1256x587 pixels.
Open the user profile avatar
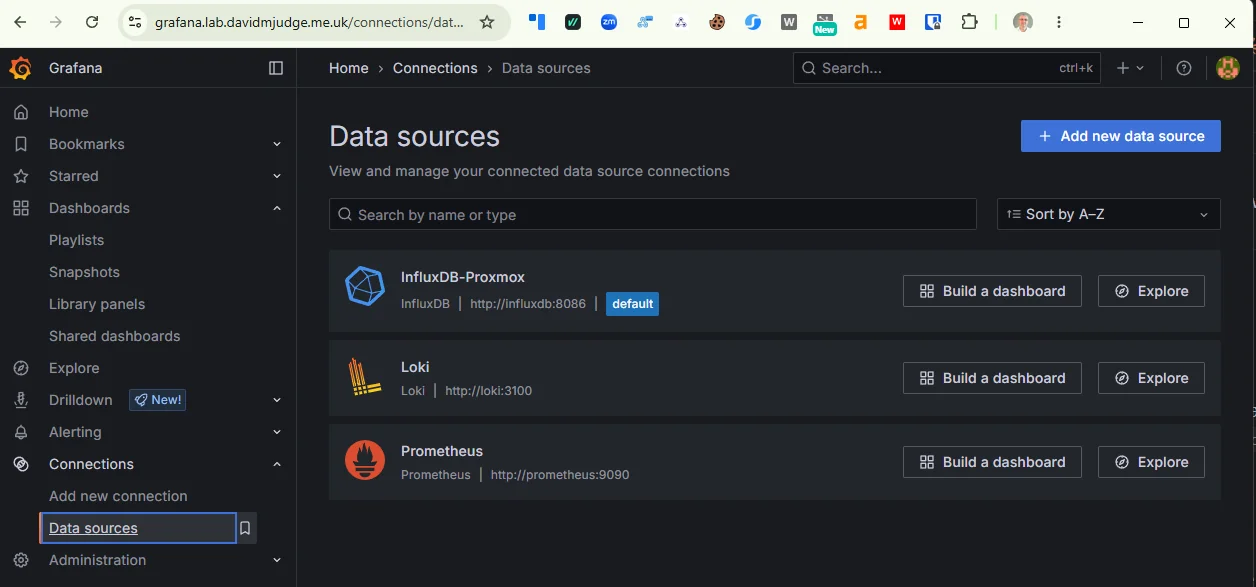1228,68
